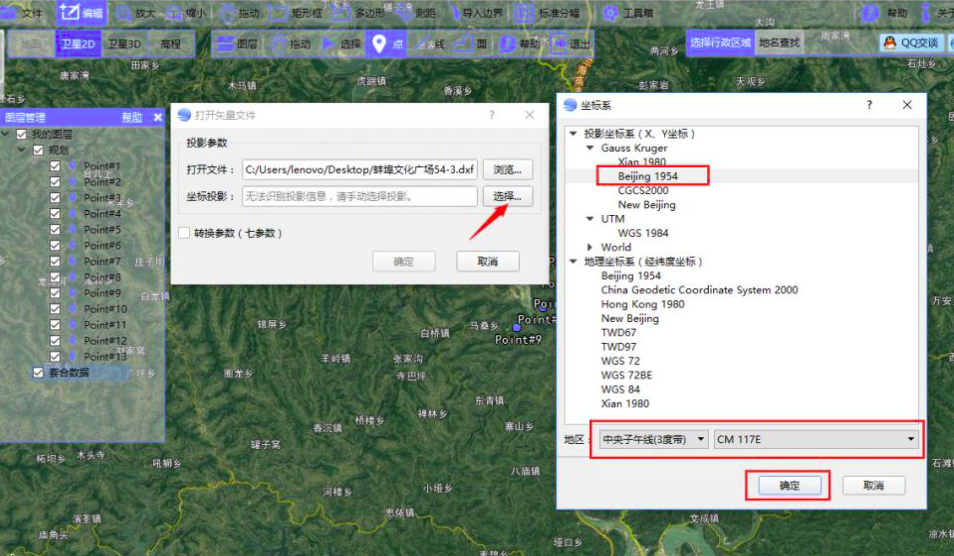
Task: Open the CM 117E meridian dropdown
Action: coord(816,439)
